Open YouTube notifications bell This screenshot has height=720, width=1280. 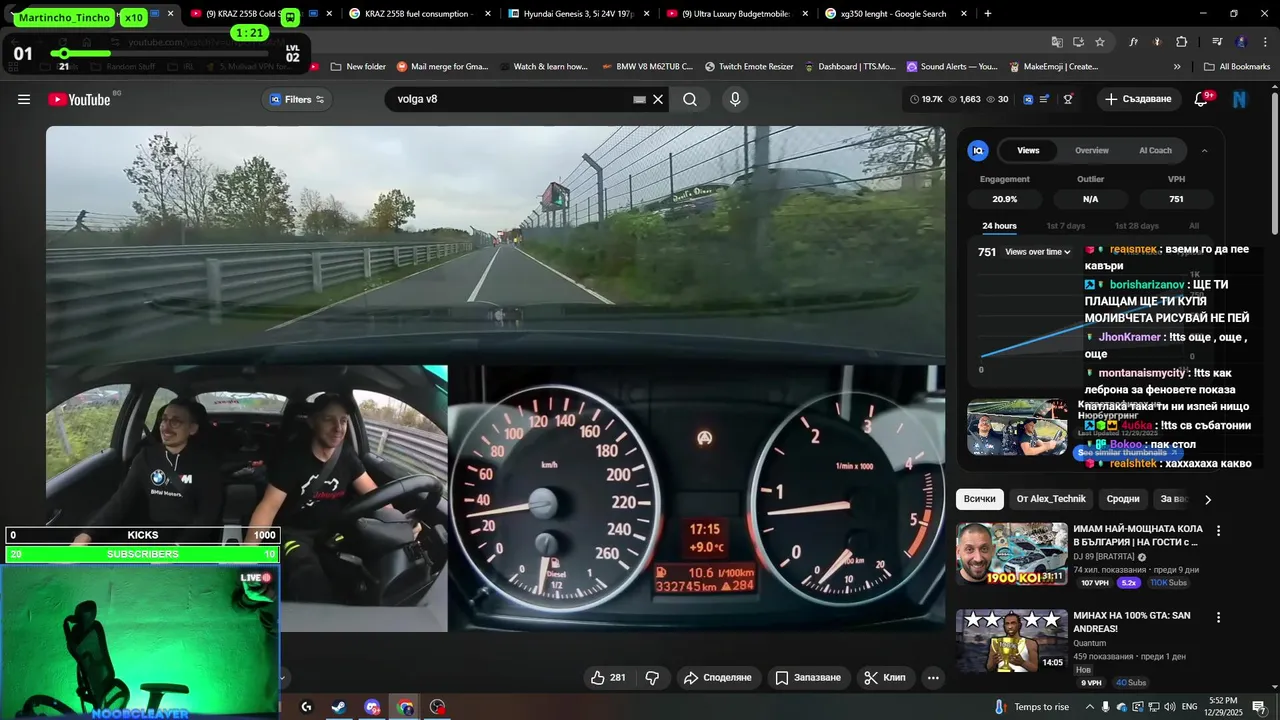point(1201,99)
